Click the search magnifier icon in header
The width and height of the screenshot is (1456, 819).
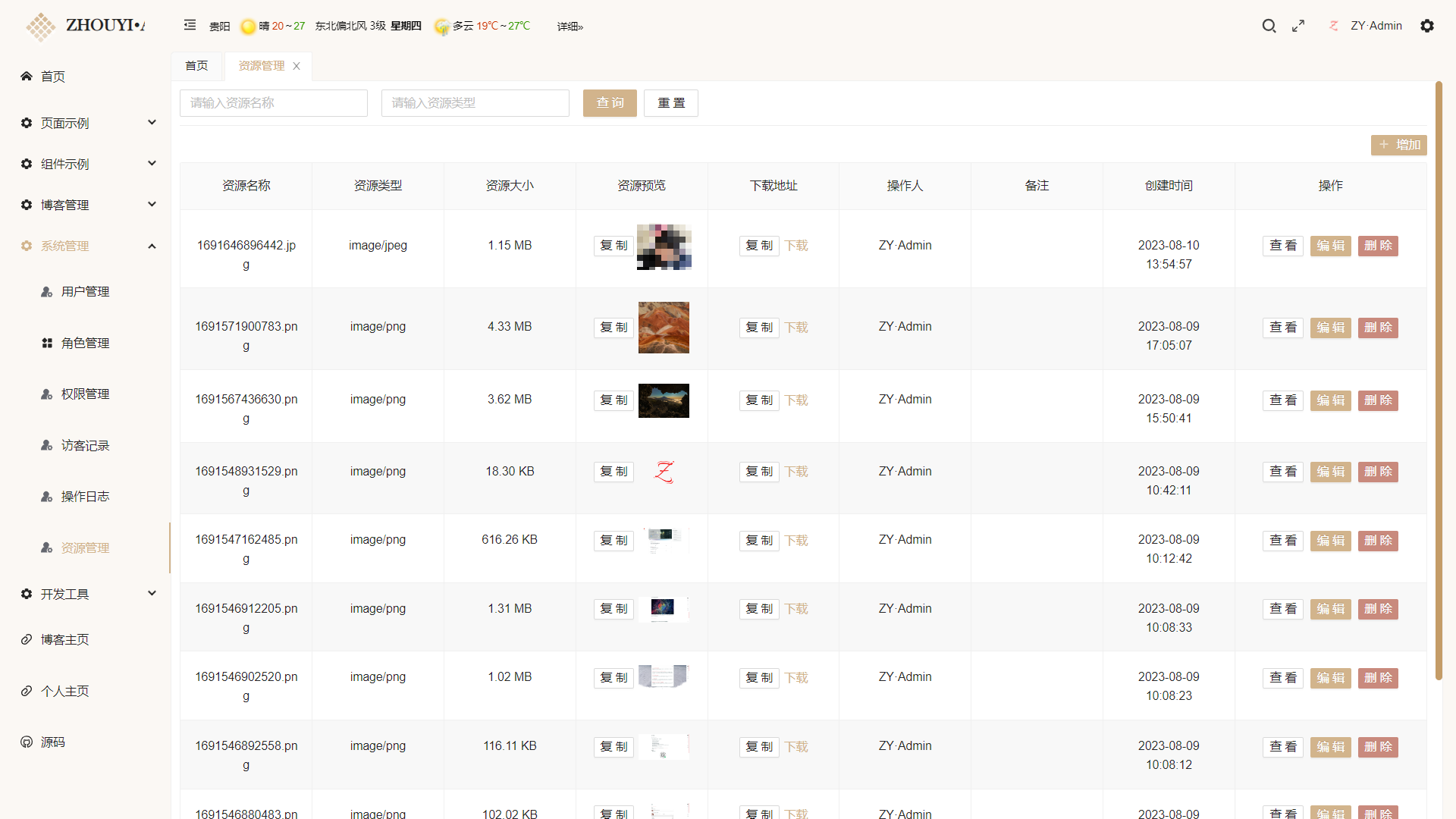click(1269, 26)
